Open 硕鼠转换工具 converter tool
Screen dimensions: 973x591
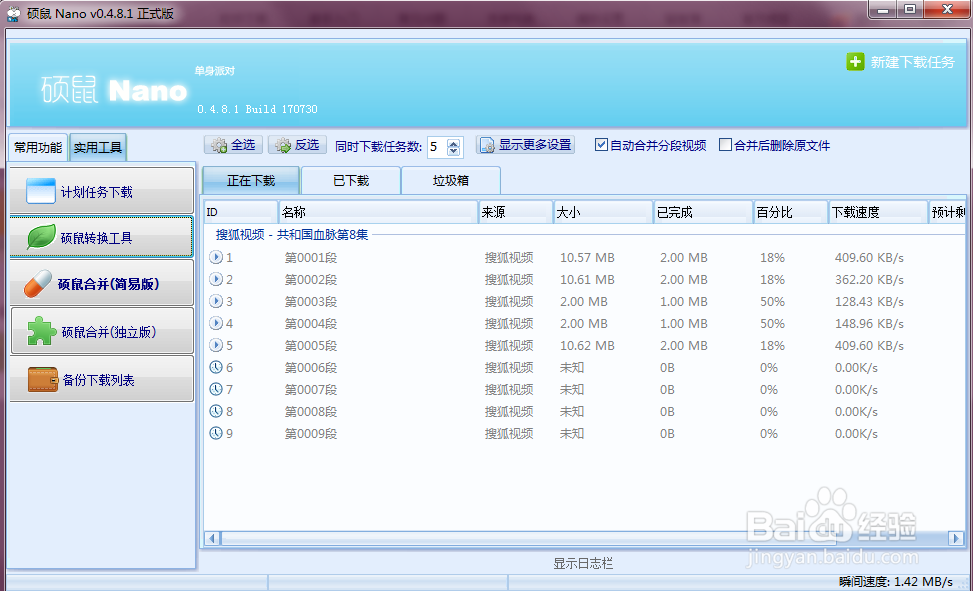click(102, 237)
